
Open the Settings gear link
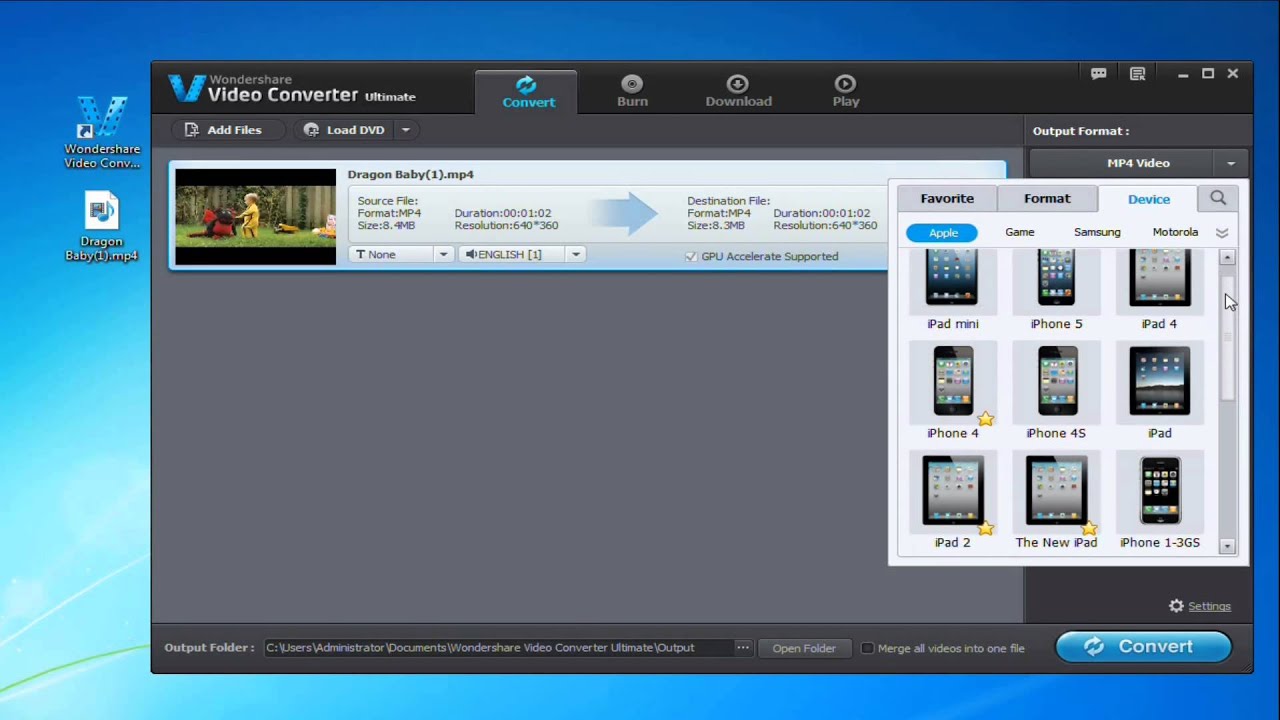point(1200,606)
